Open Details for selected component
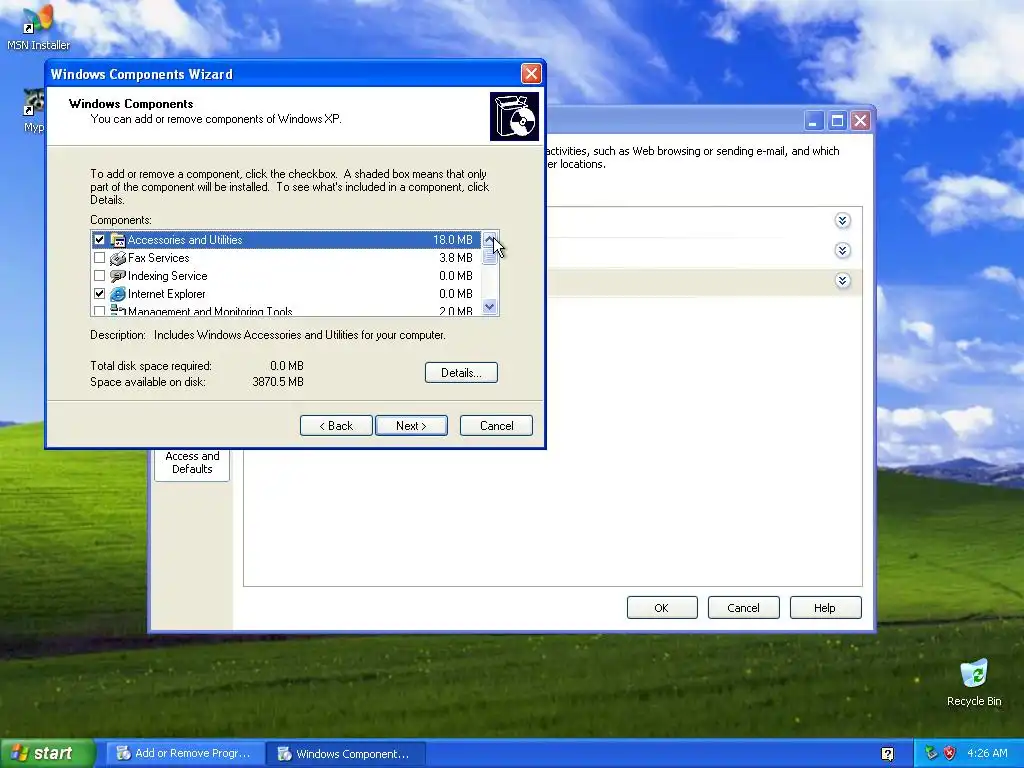Screen dimensions: 1024x768 pyautogui.click(x=461, y=373)
